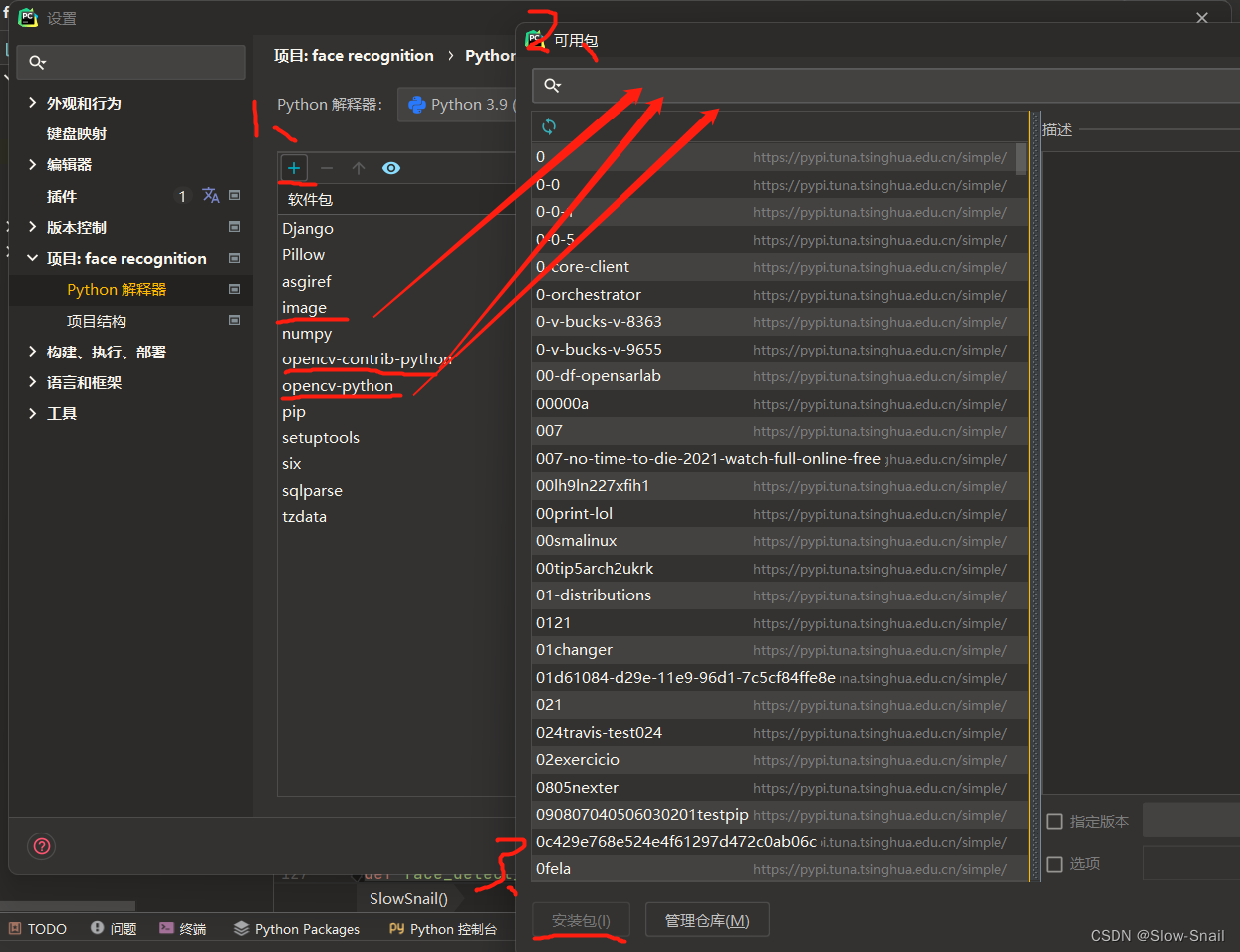Click the upgrade arrow icon in package toolbar
The image size is (1240, 952).
pyautogui.click(x=359, y=168)
